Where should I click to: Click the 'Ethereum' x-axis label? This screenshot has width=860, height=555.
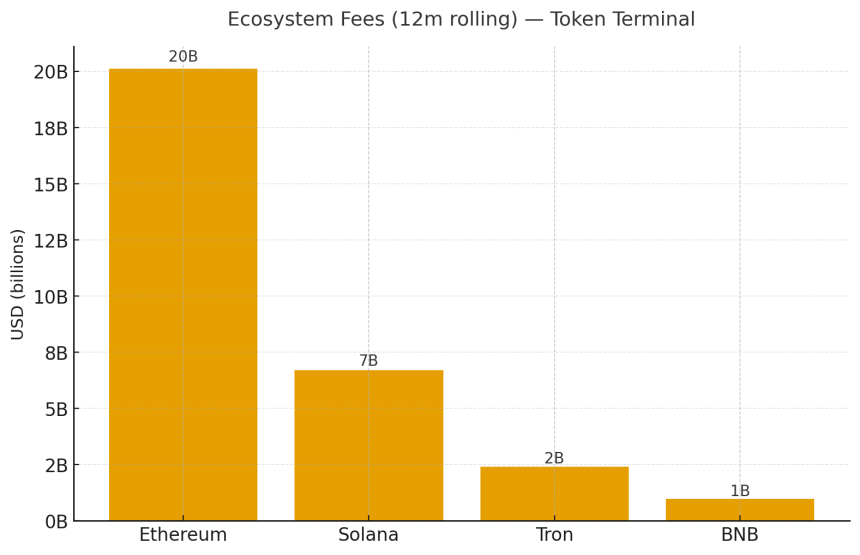pyautogui.click(x=183, y=535)
